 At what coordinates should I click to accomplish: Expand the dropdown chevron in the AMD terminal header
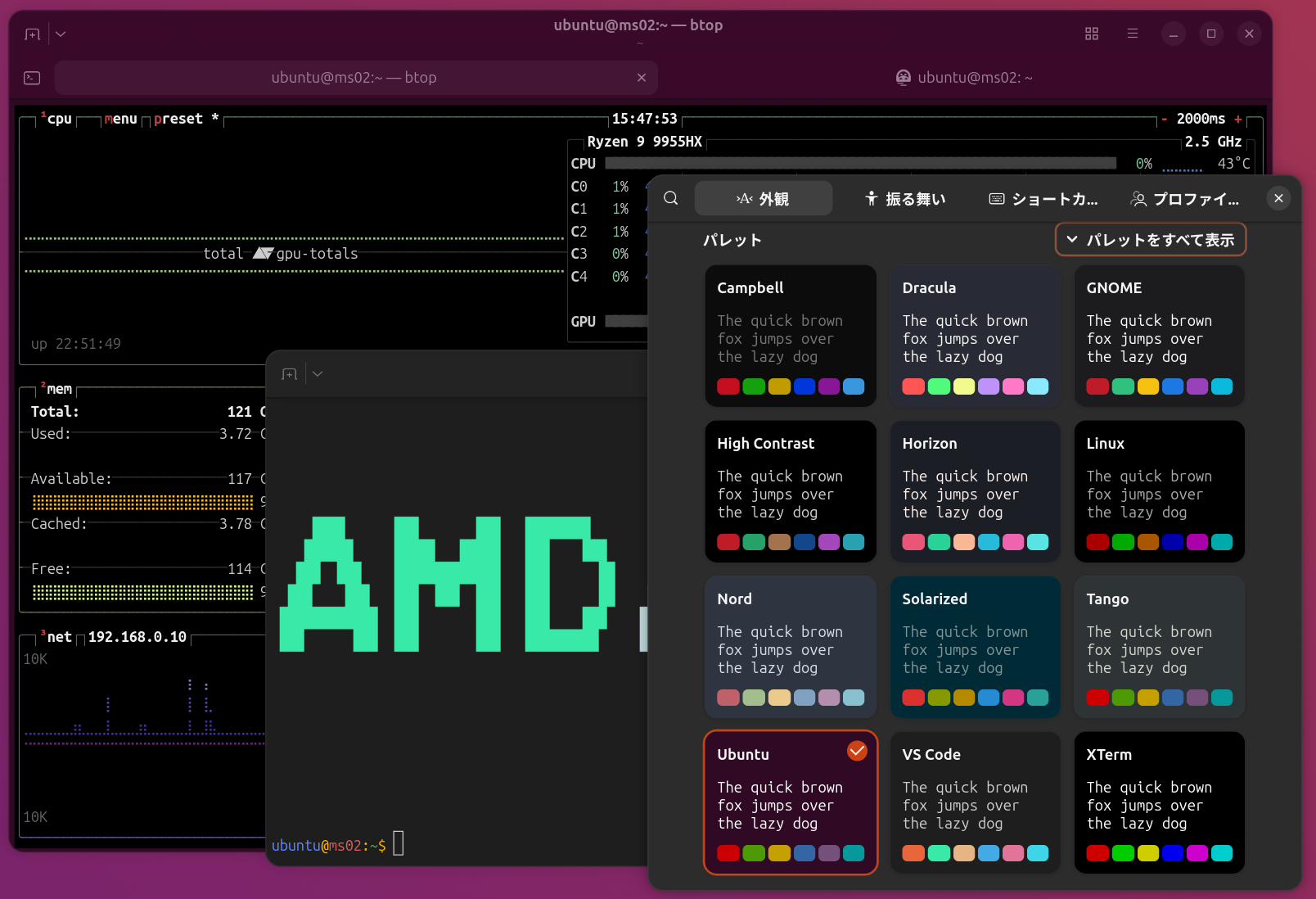318,374
